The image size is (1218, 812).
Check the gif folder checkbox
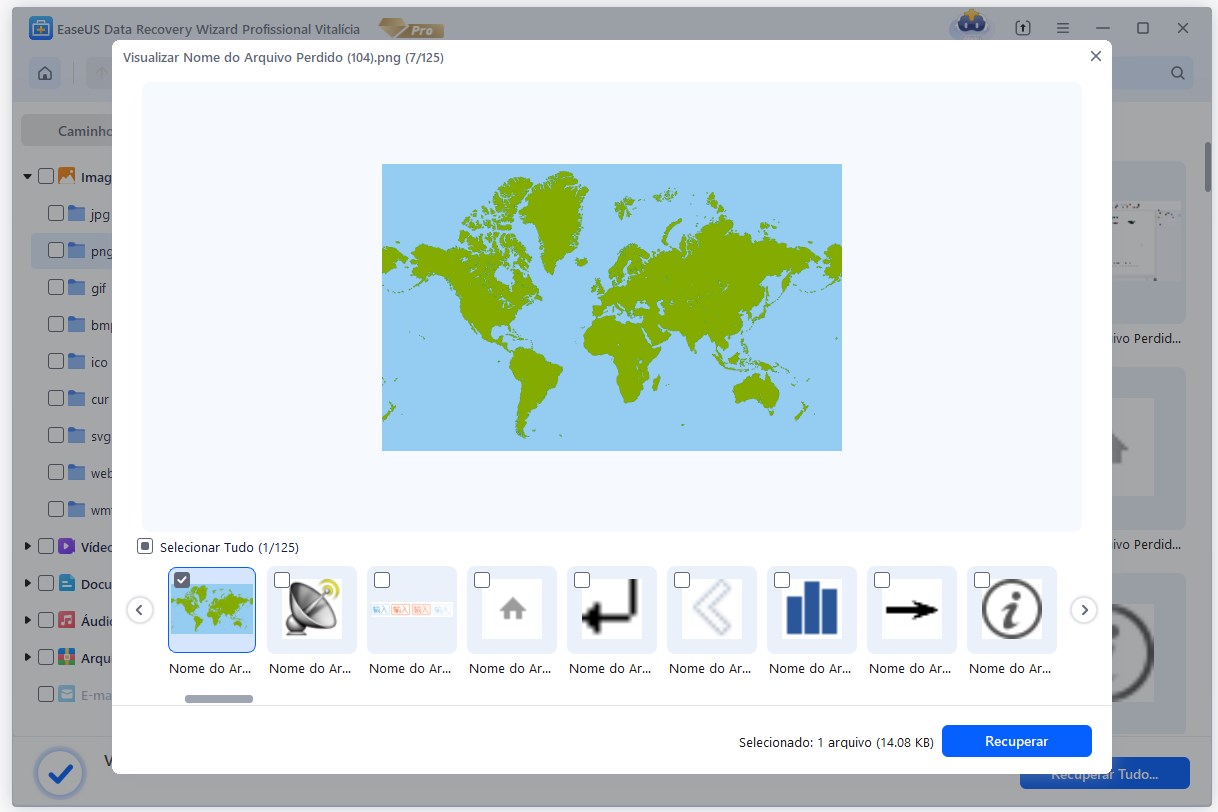click(56, 287)
